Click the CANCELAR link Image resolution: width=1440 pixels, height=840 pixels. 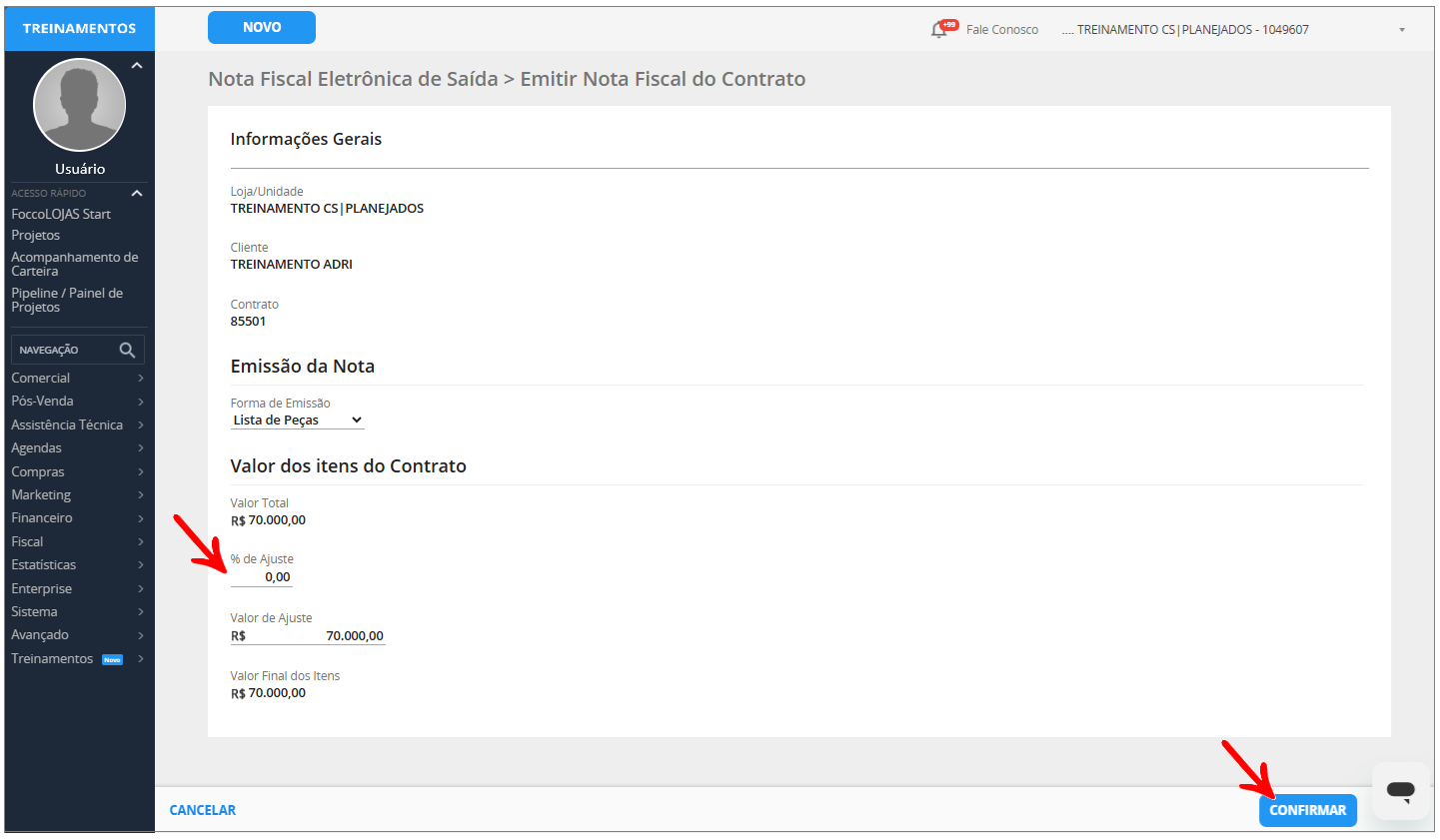tap(203, 810)
